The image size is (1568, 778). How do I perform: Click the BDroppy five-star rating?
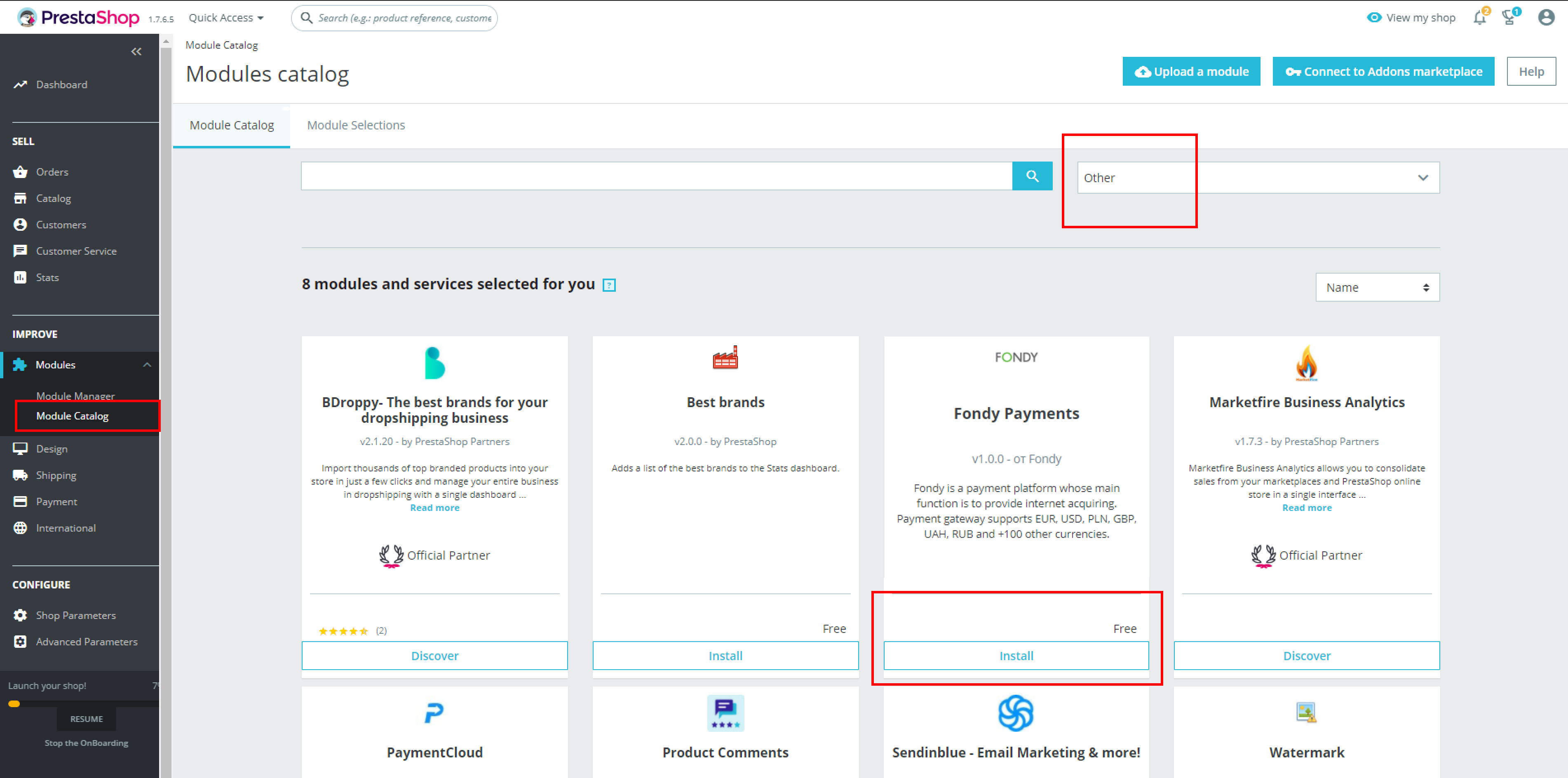point(343,631)
